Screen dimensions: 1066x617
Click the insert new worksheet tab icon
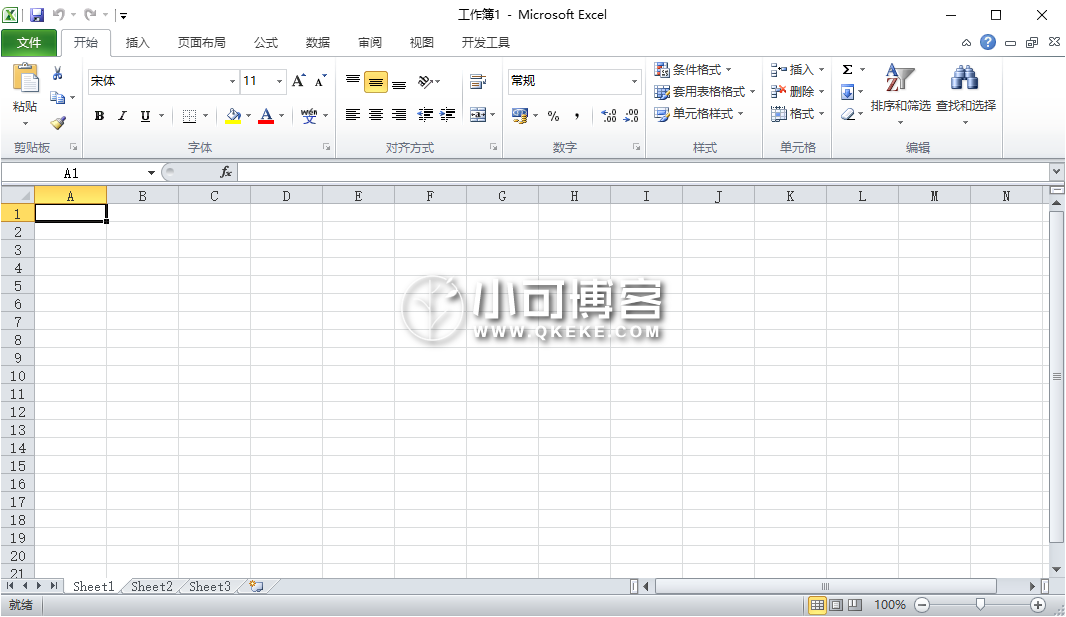256,586
